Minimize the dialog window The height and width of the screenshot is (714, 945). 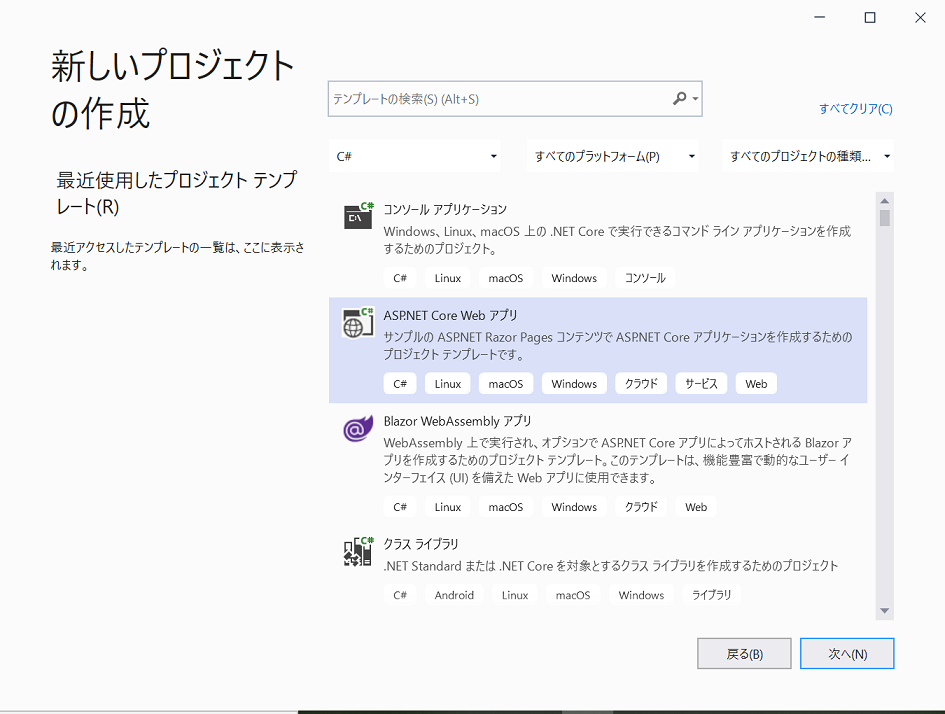(819, 17)
